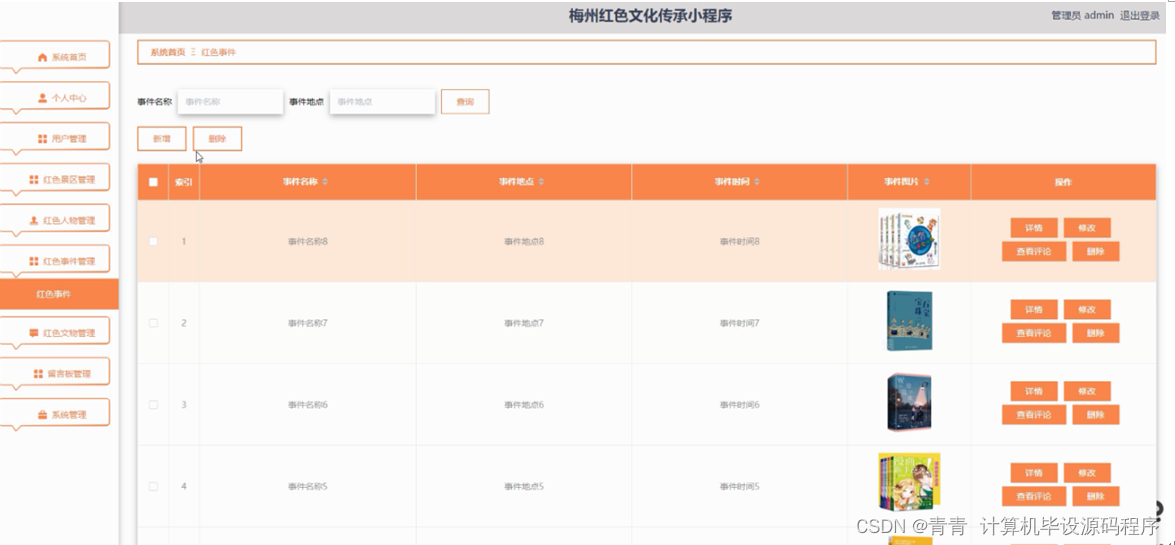Click the person icon beside 个人中心
Screen dimensions: 1175x545
tap(42, 97)
